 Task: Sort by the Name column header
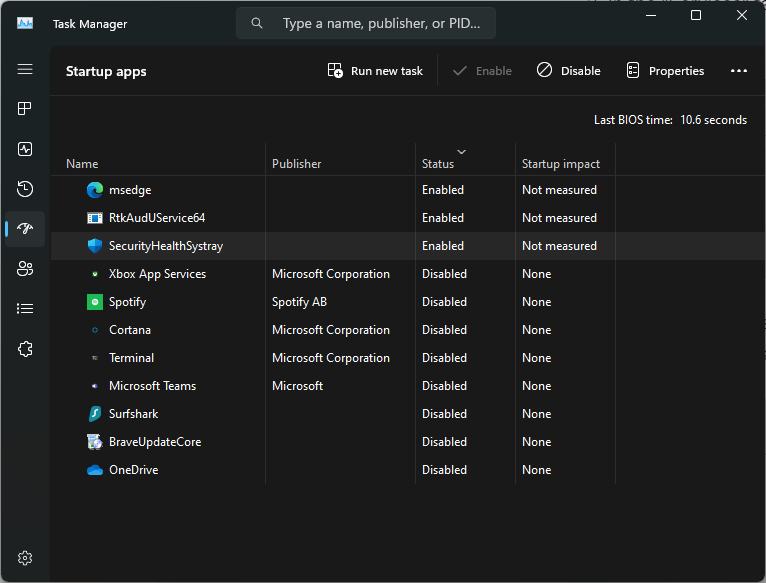(158, 159)
